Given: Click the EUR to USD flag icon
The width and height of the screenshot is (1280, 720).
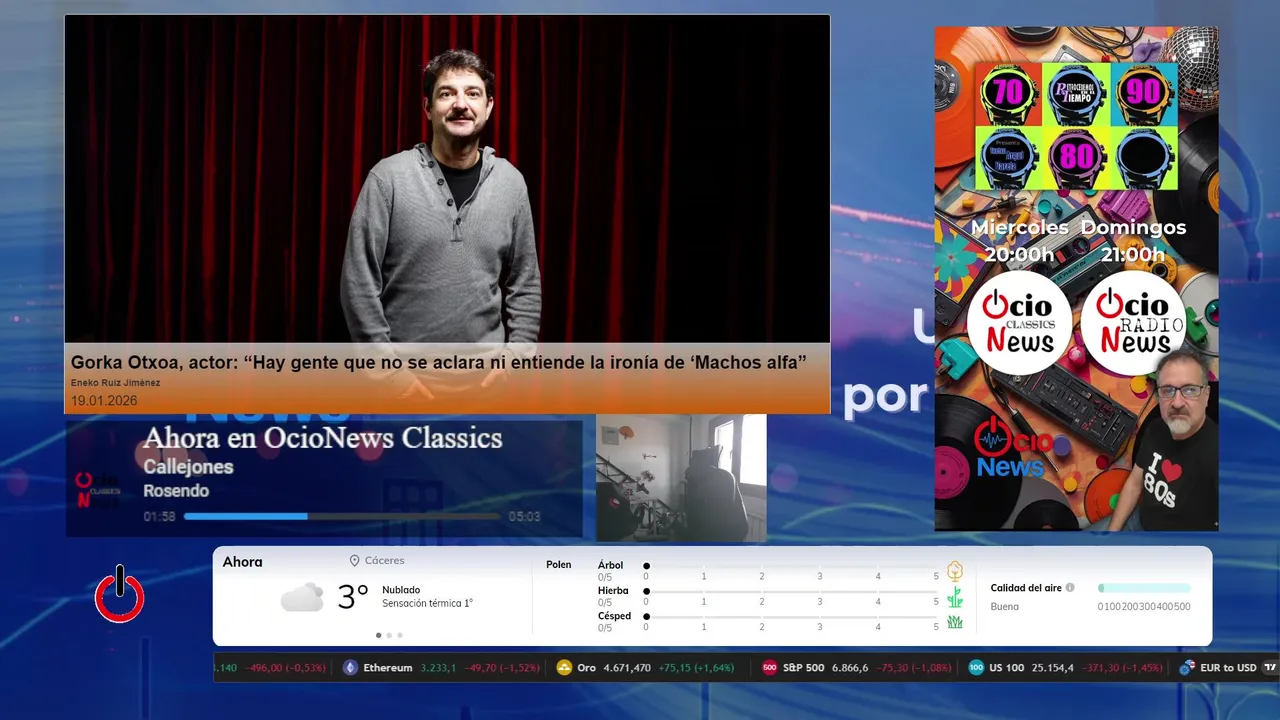Looking at the screenshot, I should (1187, 668).
